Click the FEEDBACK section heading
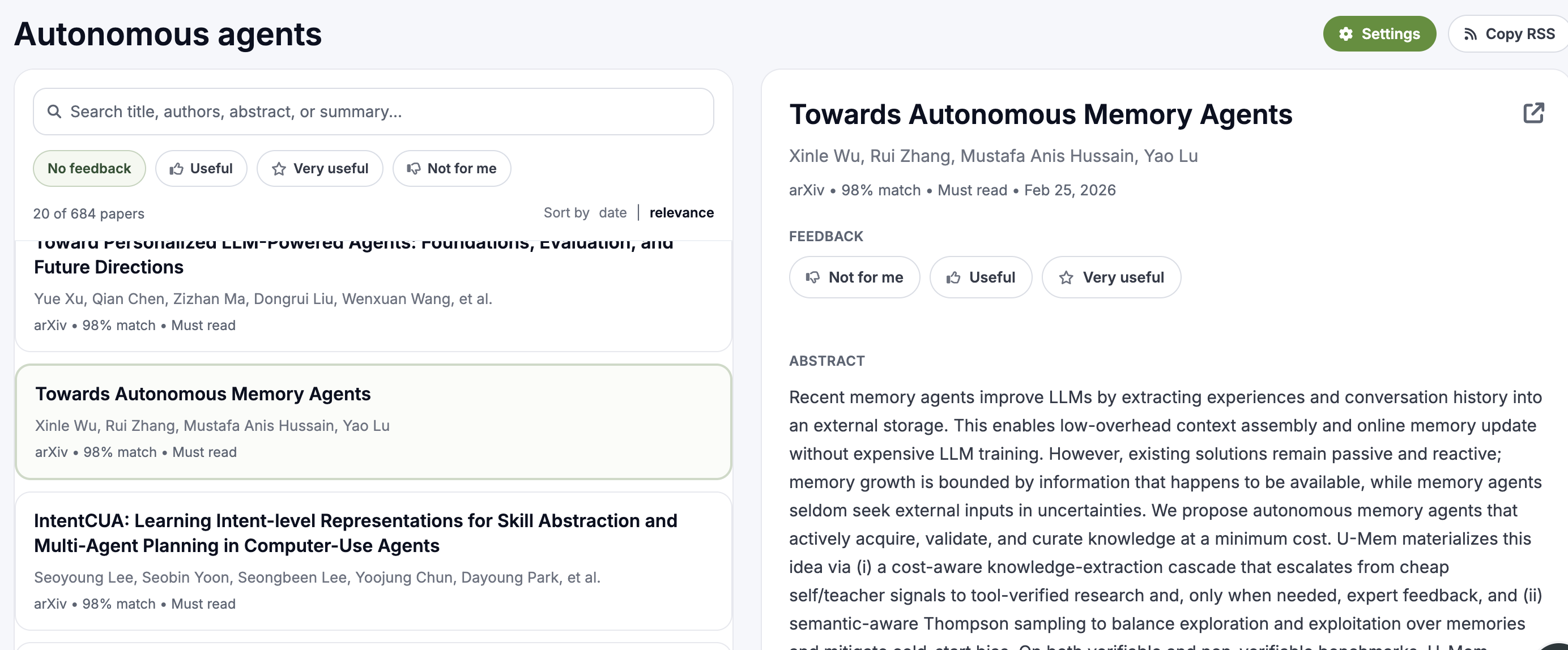The width and height of the screenshot is (1568, 650). tap(826, 236)
